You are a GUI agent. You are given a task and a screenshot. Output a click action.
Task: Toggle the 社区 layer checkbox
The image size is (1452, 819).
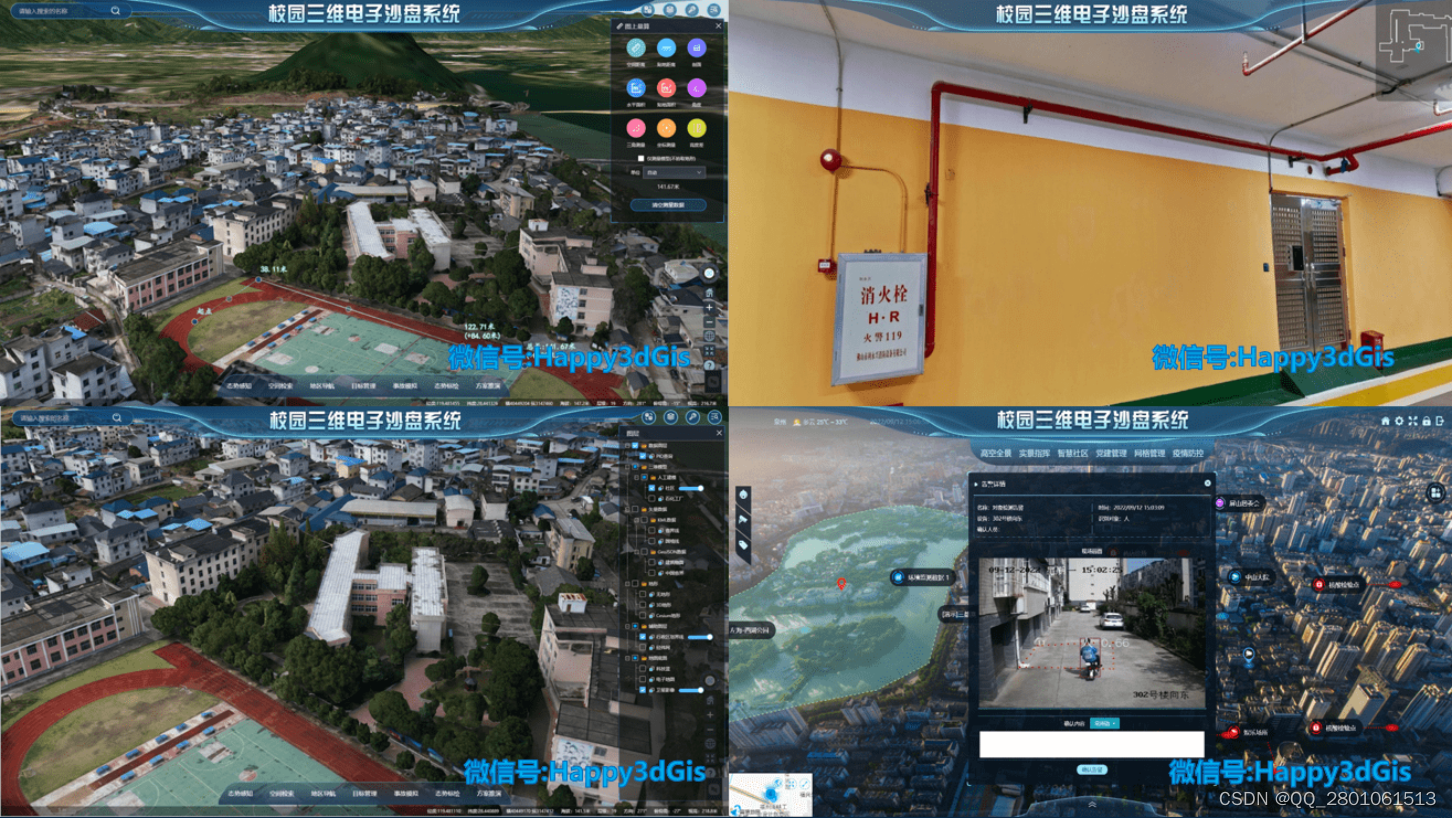pos(652,488)
